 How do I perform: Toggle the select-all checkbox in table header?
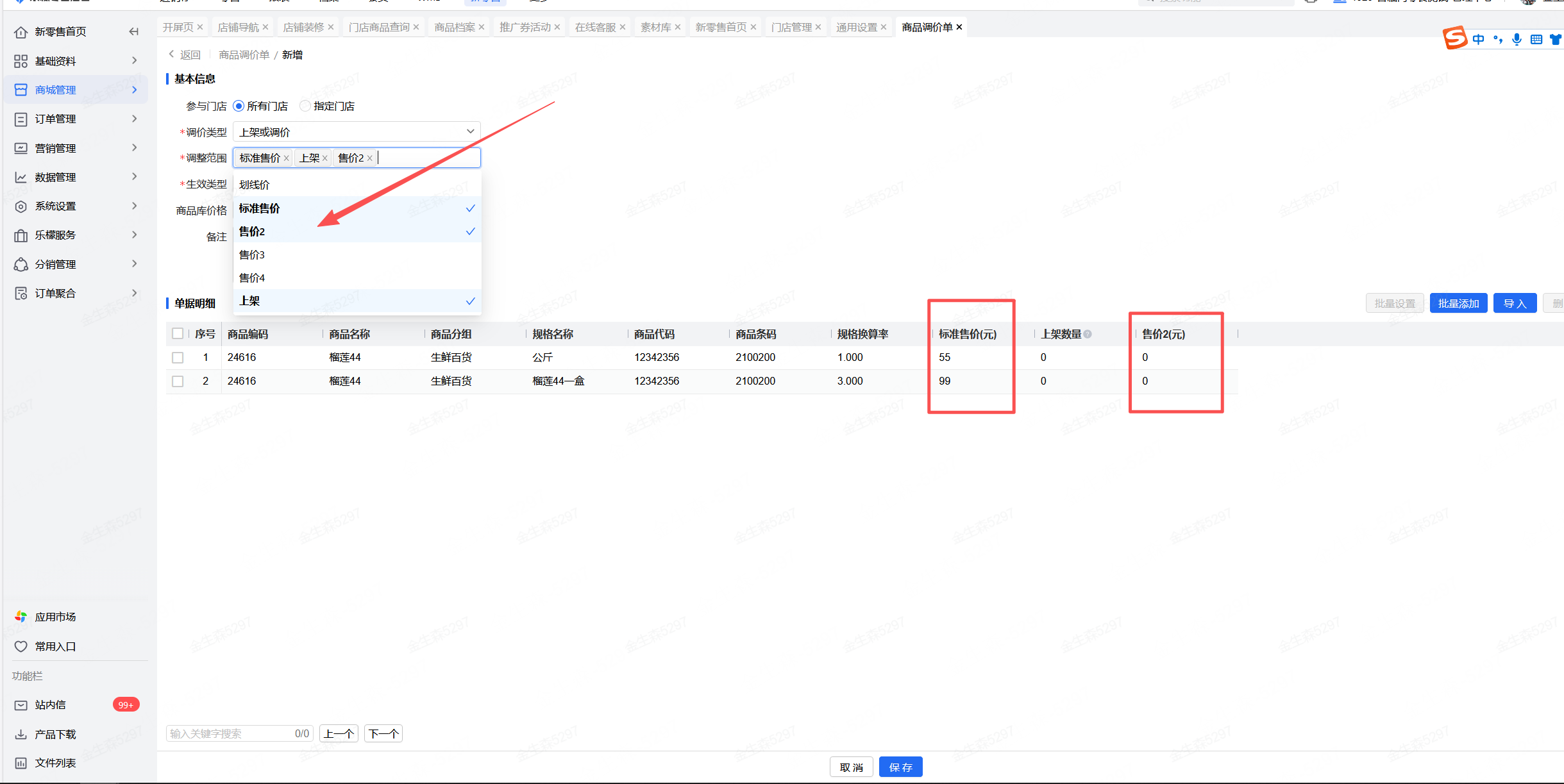(178, 334)
